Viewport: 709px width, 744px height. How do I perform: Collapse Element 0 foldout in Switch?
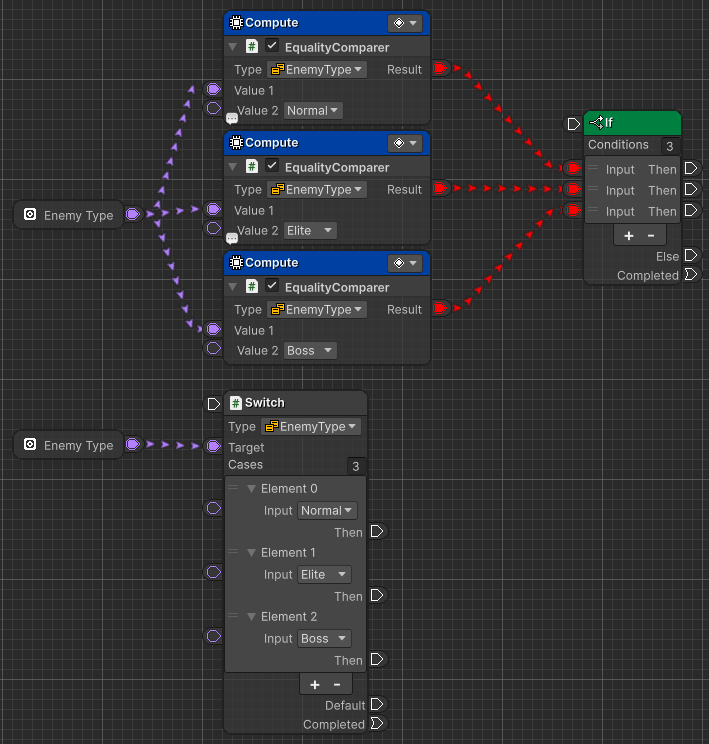[252, 489]
